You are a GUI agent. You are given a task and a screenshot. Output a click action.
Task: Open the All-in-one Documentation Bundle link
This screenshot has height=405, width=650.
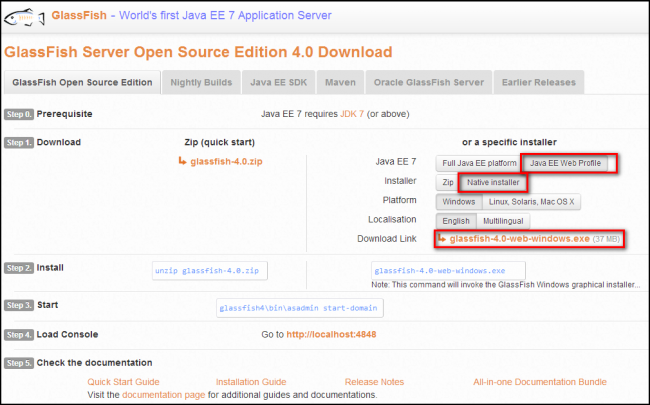[540, 382]
